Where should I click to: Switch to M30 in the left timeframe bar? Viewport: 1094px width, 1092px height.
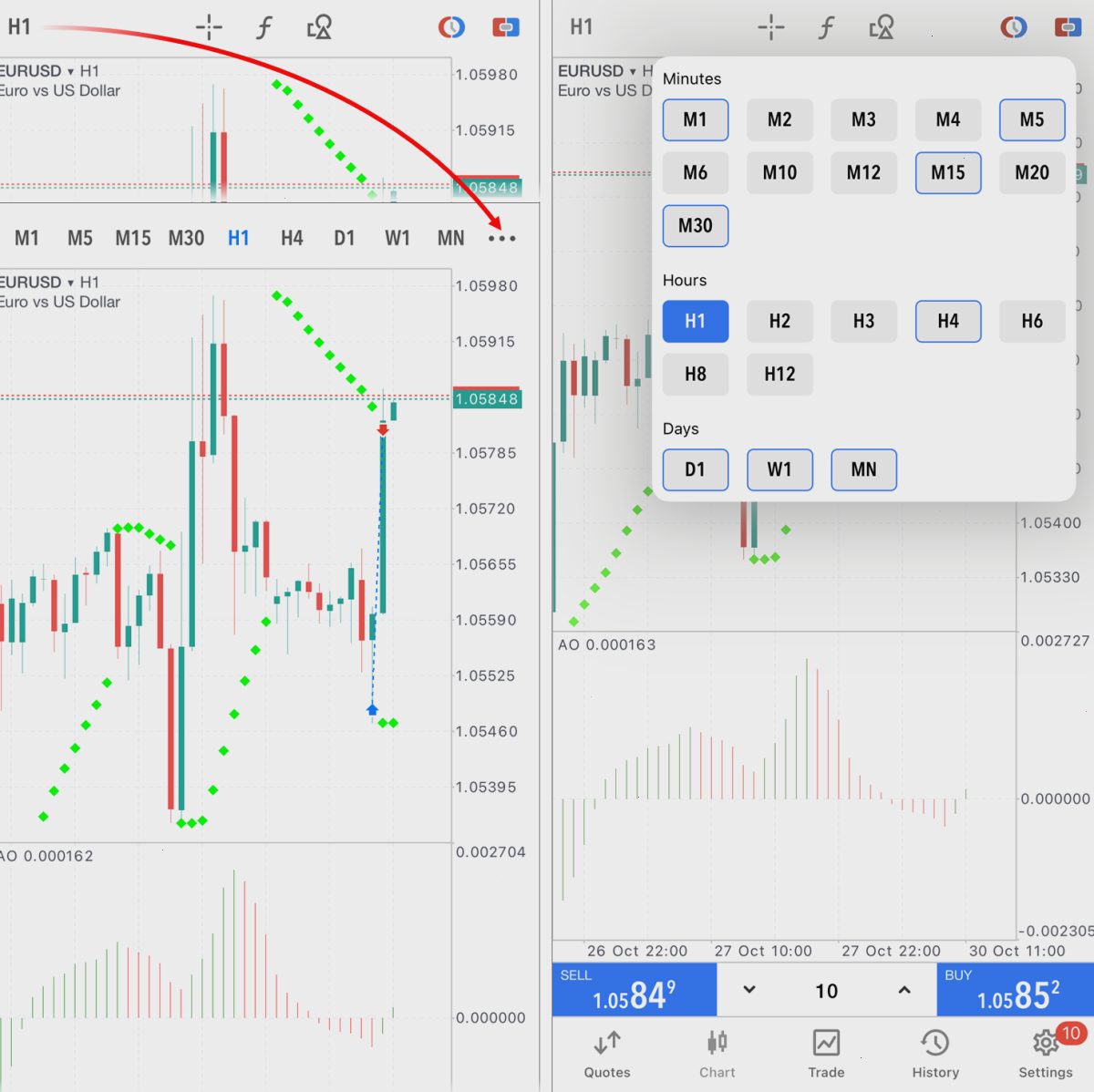tap(186, 239)
